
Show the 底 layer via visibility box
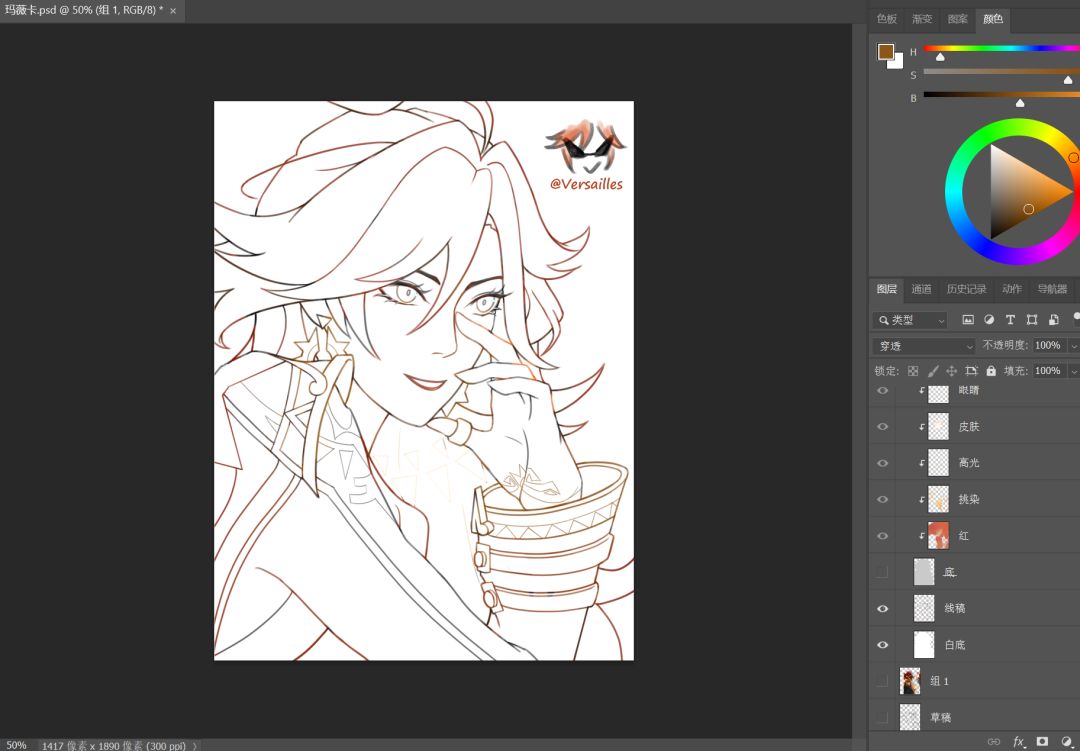[882, 572]
